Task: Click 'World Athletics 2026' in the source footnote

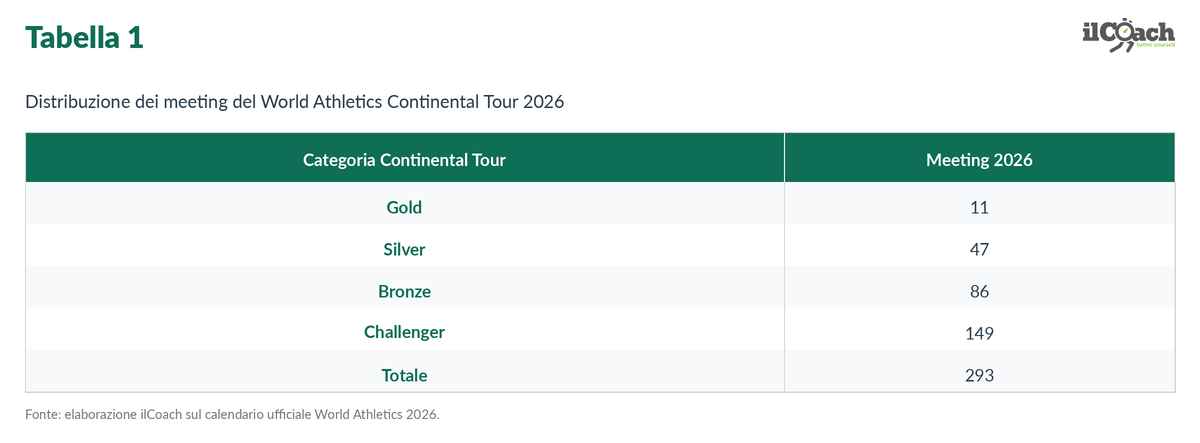Action: point(376,414)
